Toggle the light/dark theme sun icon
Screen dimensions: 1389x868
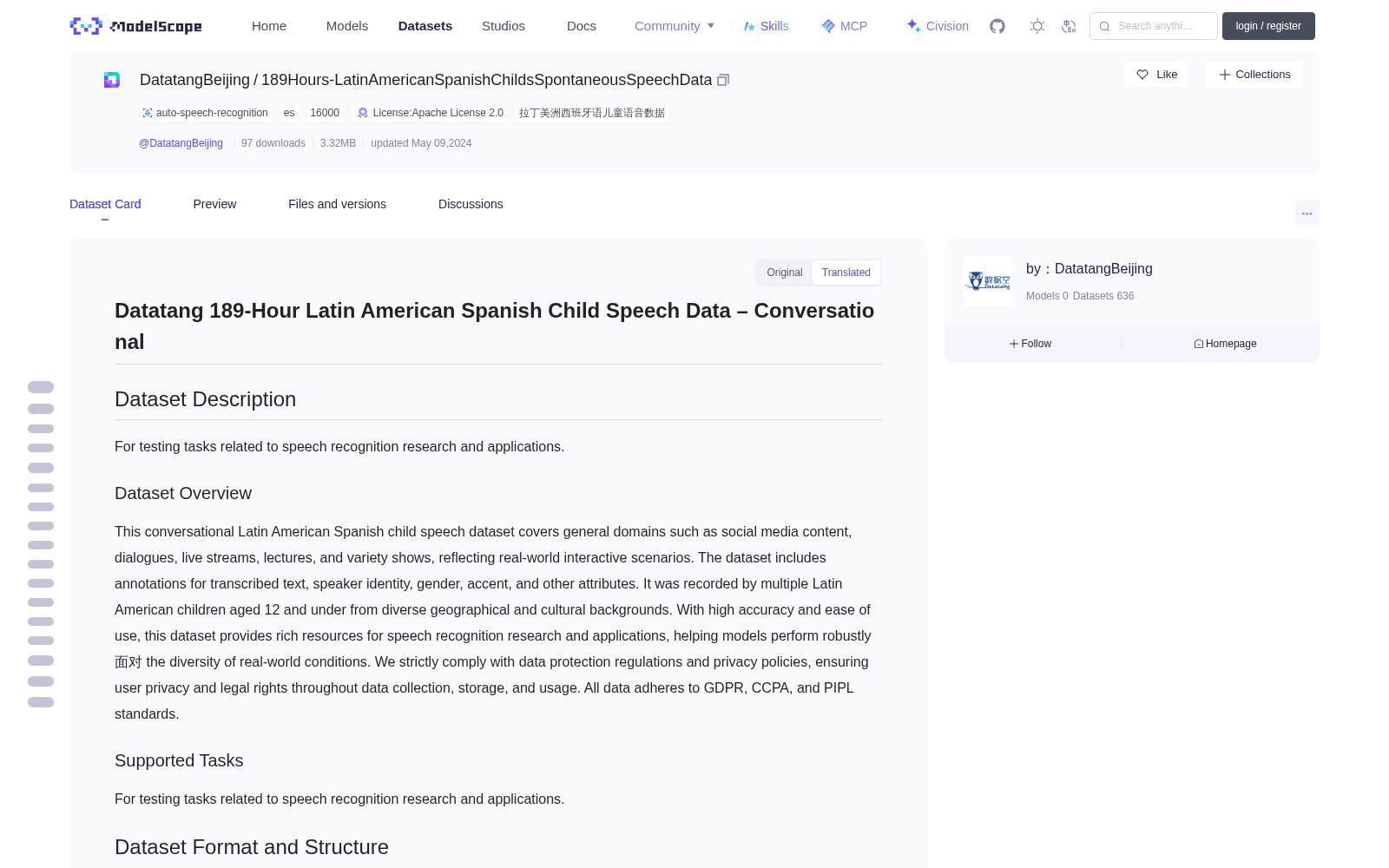(1037, 26)
